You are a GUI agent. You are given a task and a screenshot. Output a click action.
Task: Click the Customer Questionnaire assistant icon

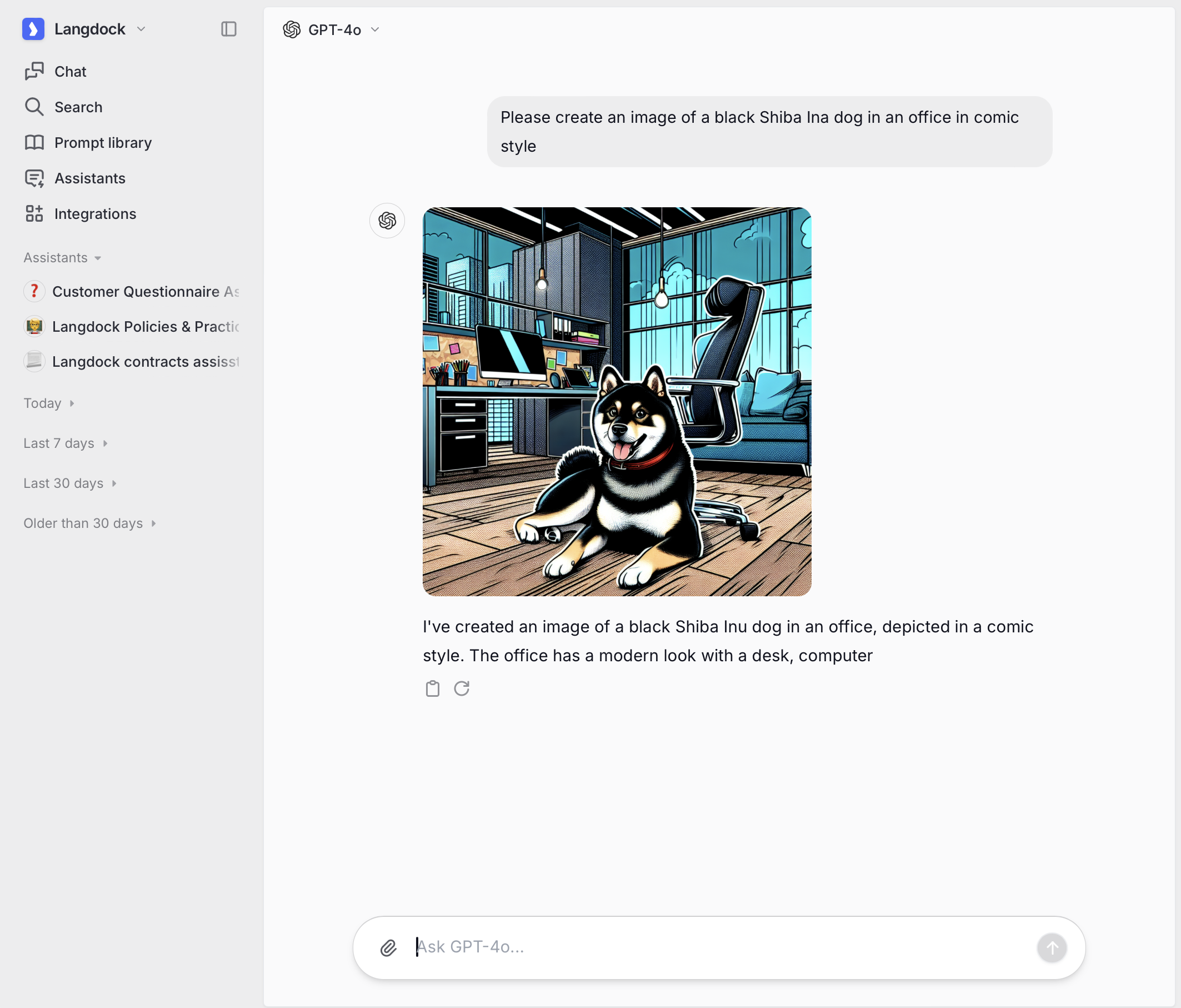tap(34, 291)
